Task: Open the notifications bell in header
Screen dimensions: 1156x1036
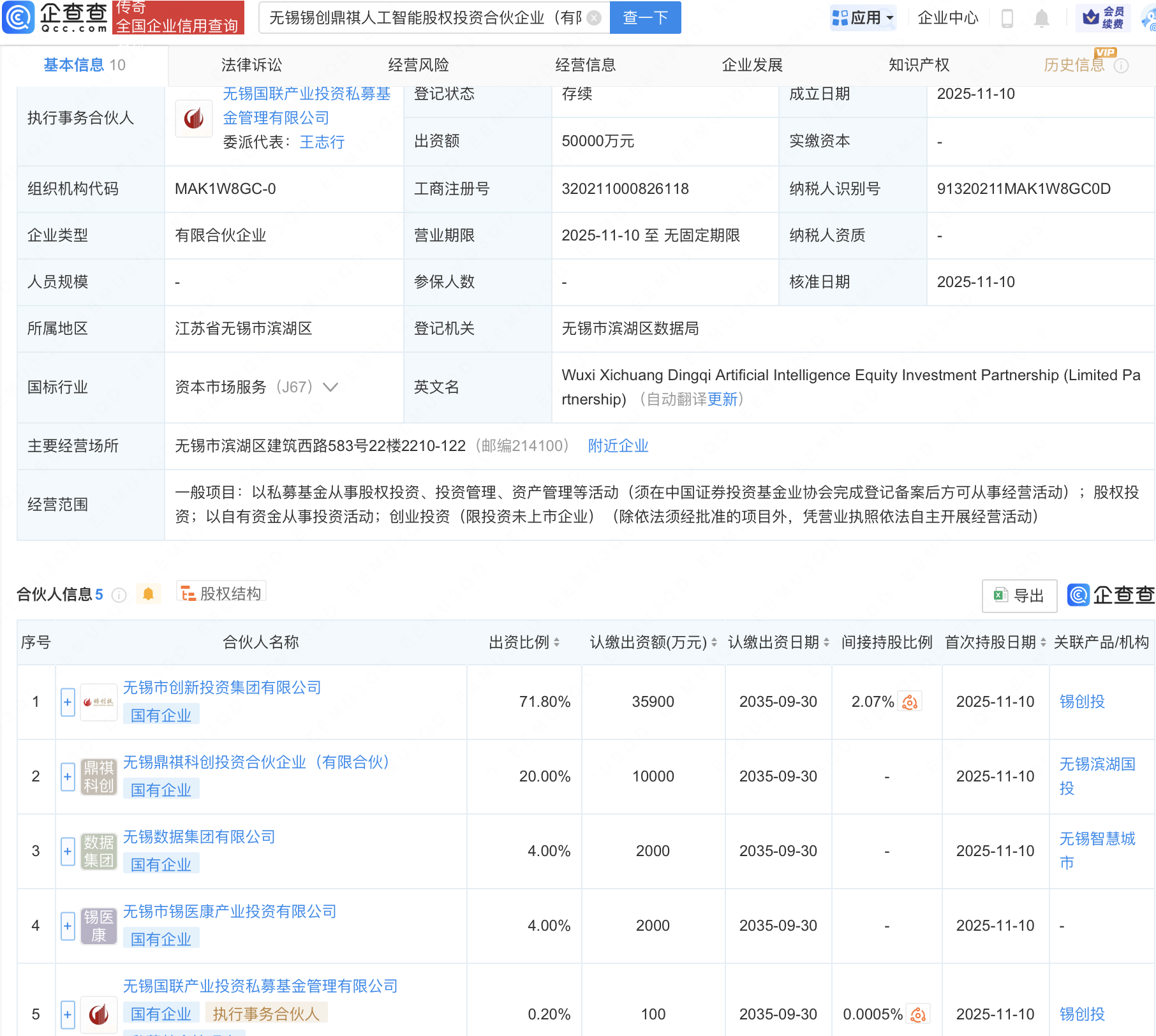Action: (1041, 18)
